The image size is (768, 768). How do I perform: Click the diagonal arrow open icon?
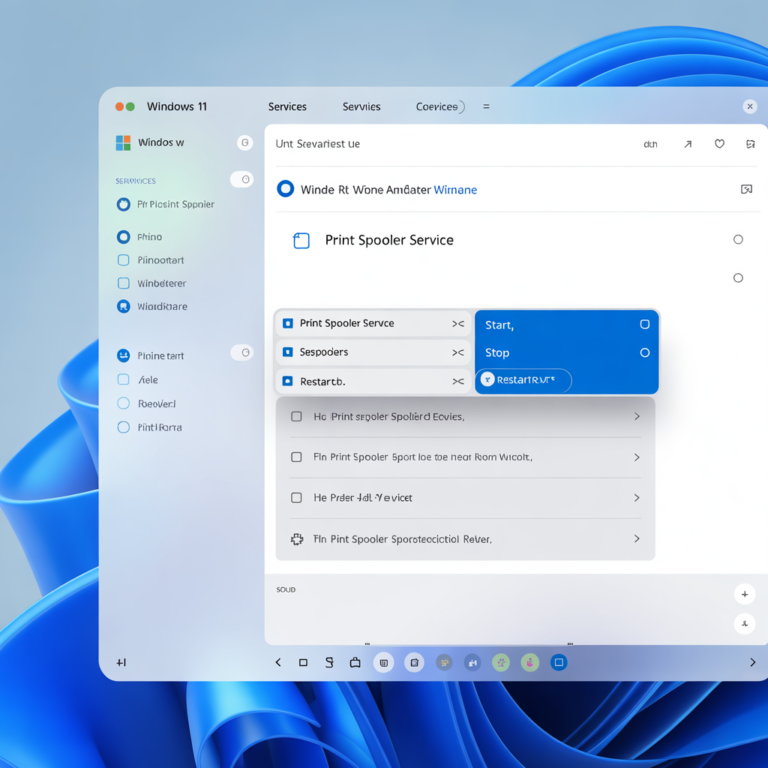[x=688, y=144]
